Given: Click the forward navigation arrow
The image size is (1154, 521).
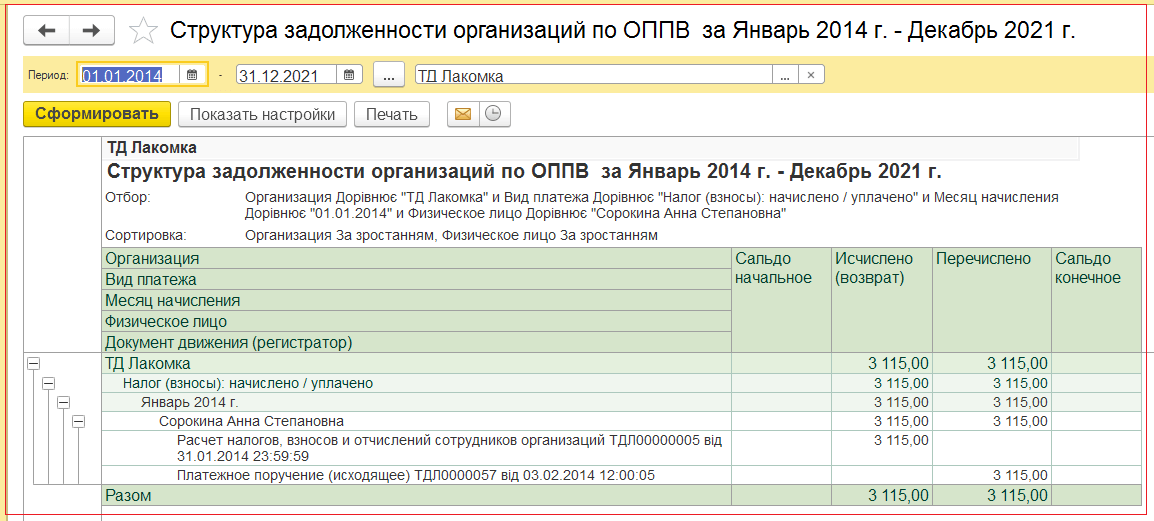Looking at the screenshot, I should coord(91,31).
